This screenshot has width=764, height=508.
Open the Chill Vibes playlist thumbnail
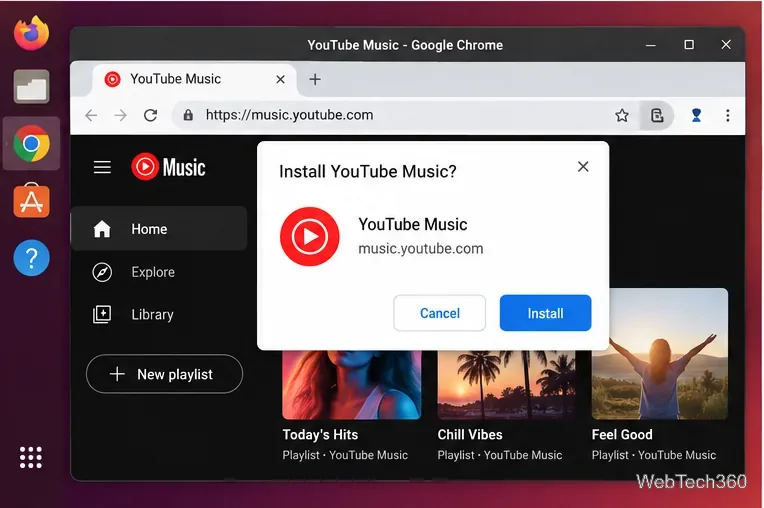coord(506,384)
